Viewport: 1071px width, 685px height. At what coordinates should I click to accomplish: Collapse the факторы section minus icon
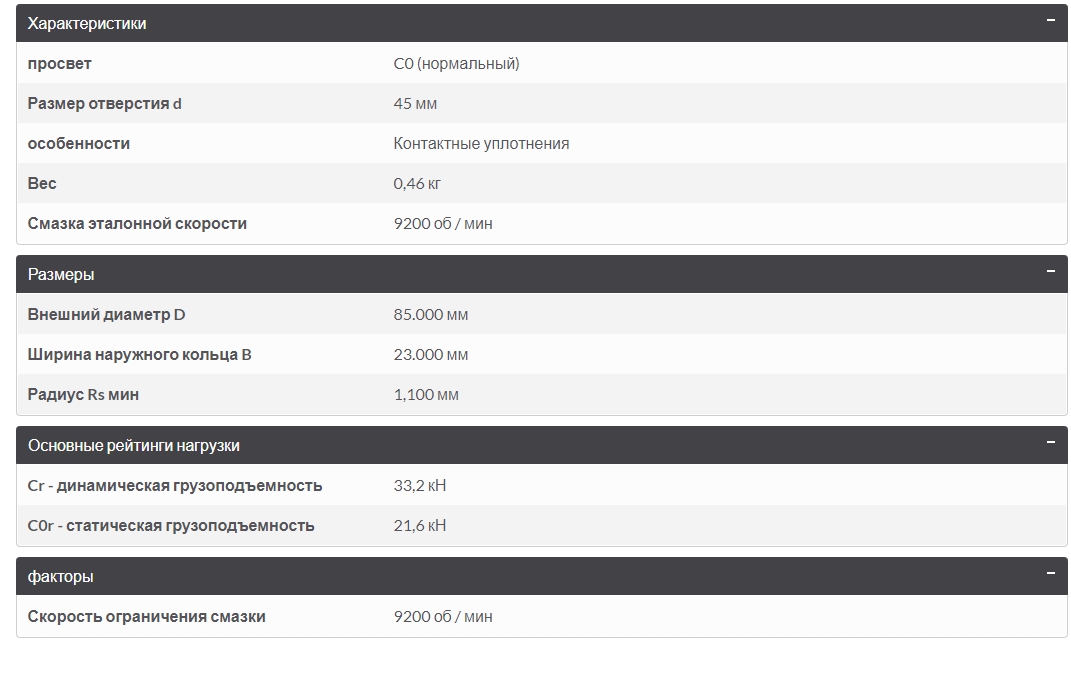point(1050,573)
